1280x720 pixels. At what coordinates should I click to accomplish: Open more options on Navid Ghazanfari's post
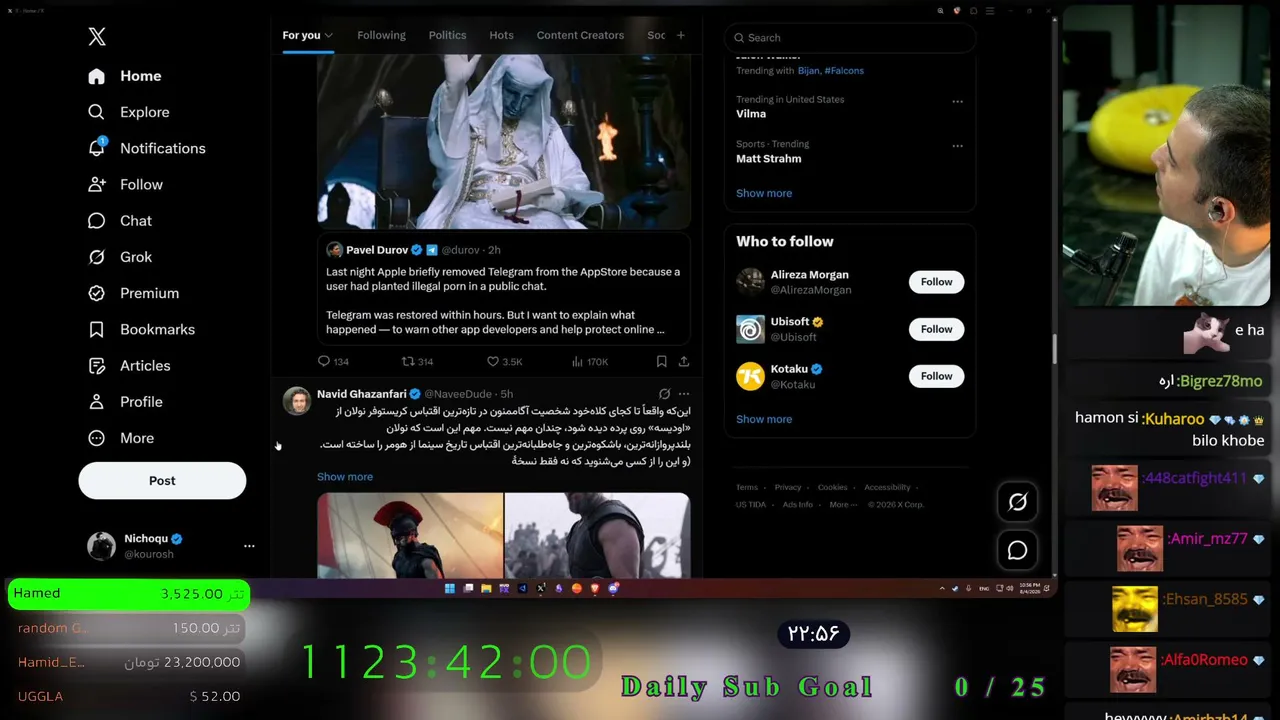[684, 394]
